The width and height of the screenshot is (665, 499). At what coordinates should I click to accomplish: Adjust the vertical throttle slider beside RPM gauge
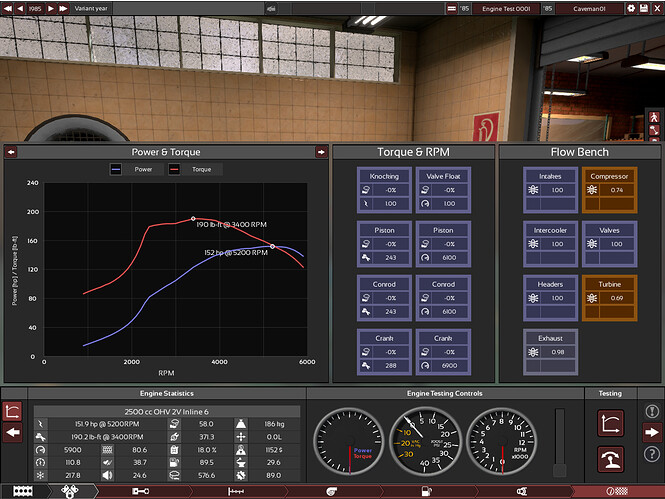pos(560,435)
